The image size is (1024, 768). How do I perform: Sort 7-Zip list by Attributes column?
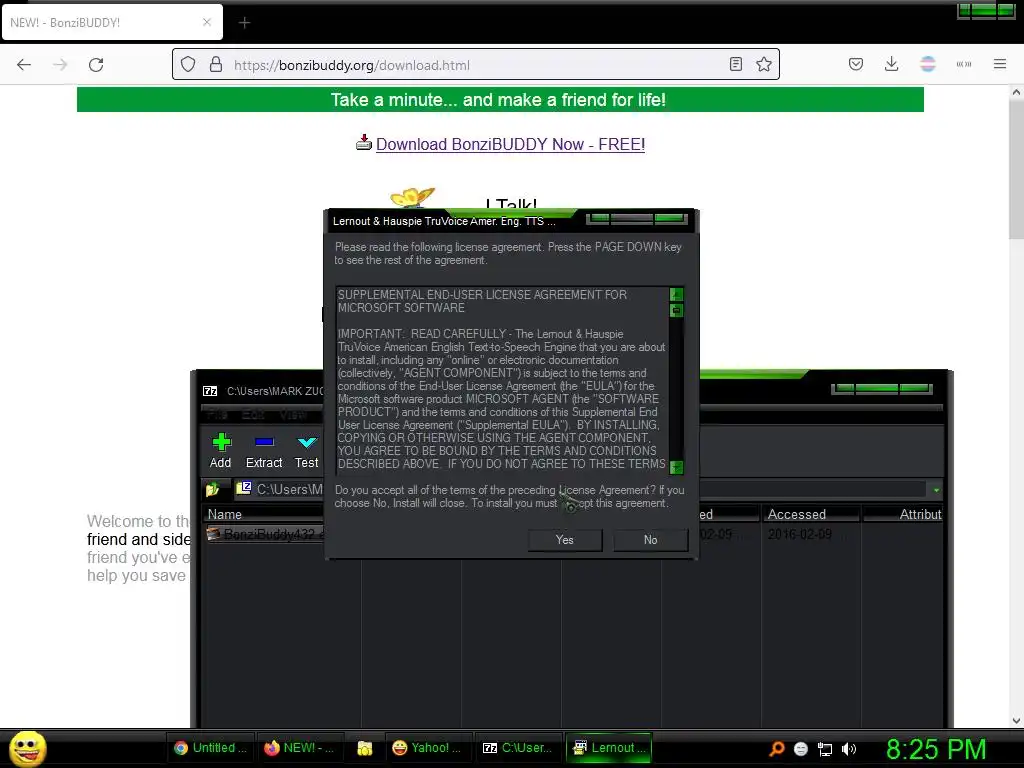point(904,515)
